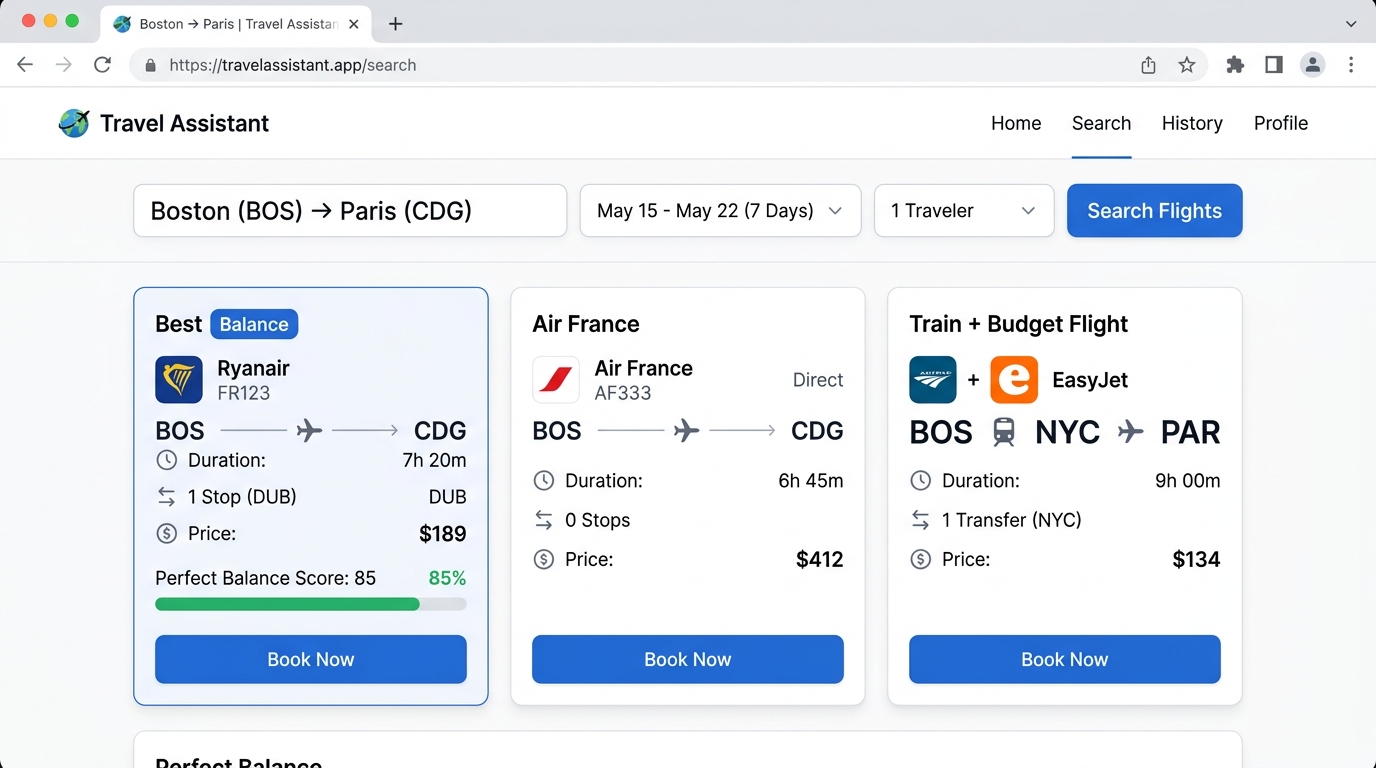This screenshot has width=1376, height=768.
Task: Click the clock icon in Train + Budget Flight card
Action: (x=921, y=481)
